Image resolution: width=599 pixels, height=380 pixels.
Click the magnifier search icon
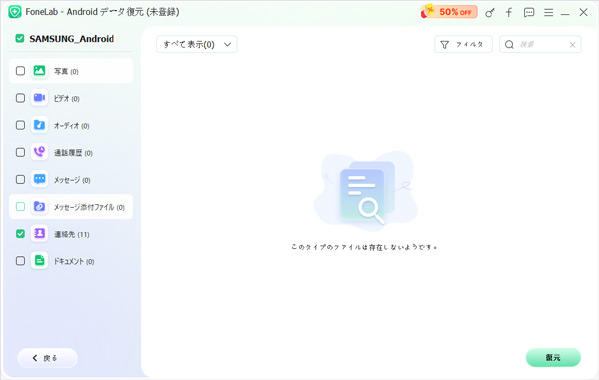pos(509,45)
